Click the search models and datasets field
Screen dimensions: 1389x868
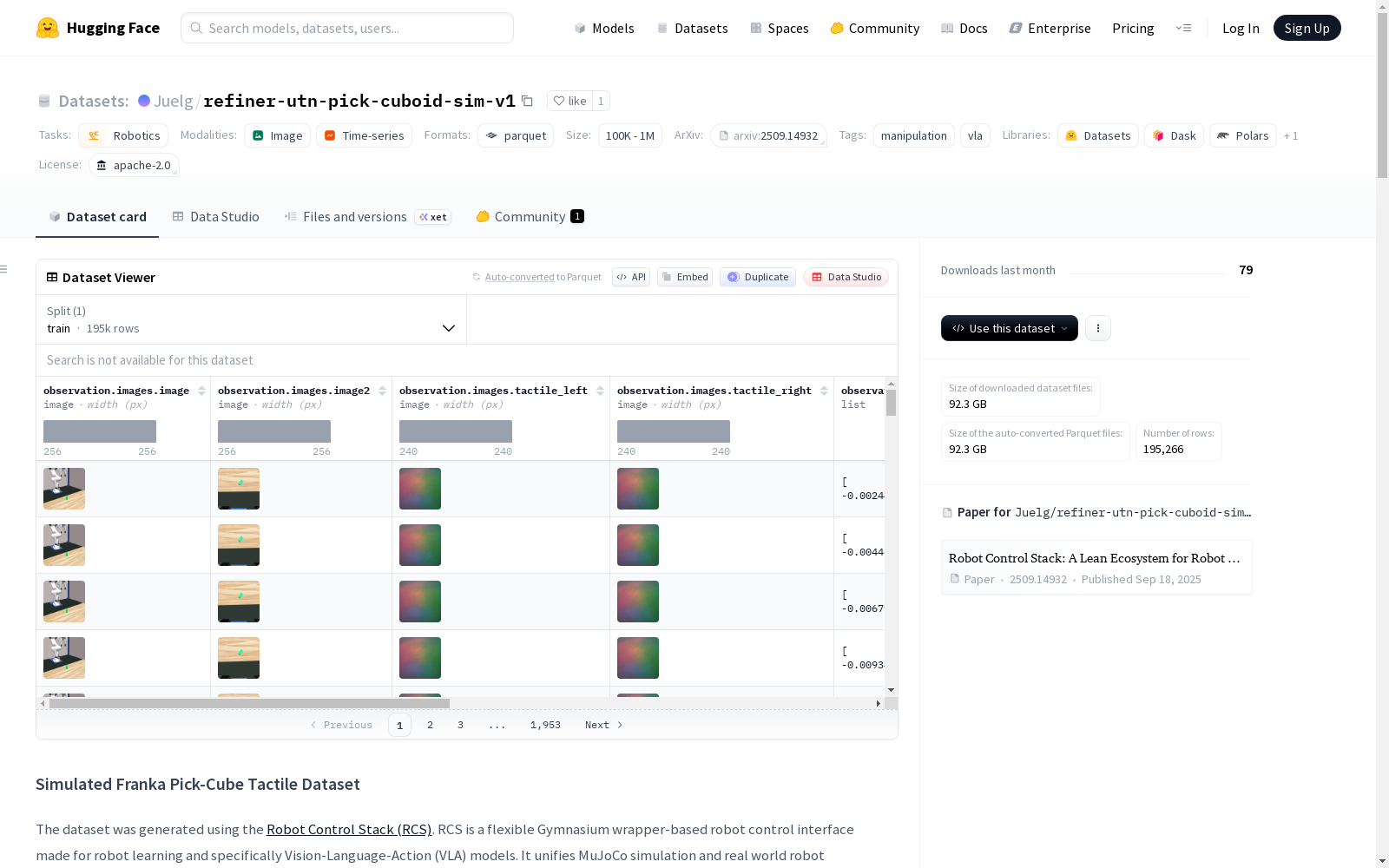(x=347, y=28)
